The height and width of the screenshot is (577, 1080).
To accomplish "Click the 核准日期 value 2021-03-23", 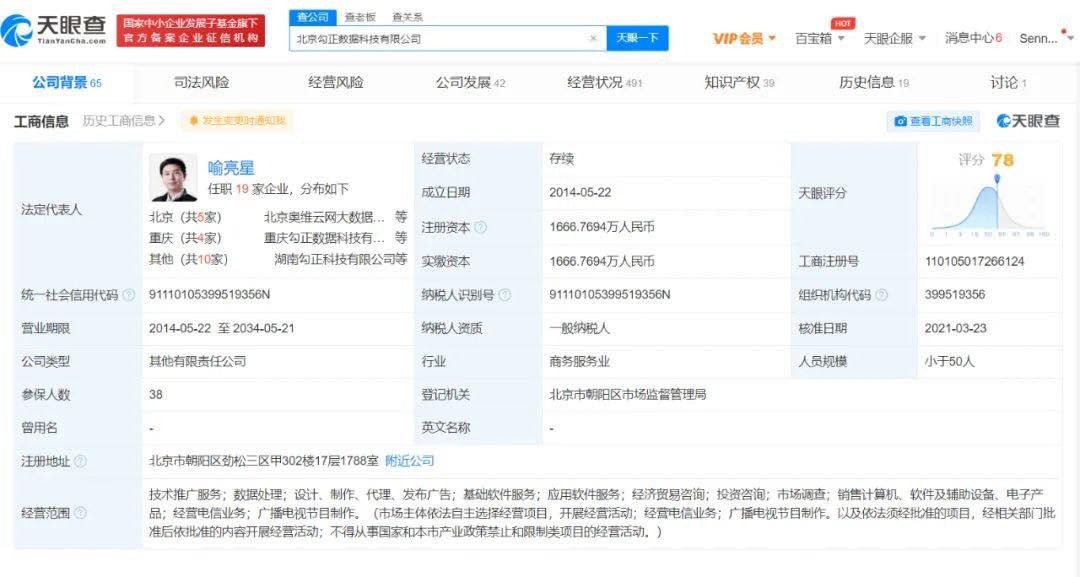I will [x=955, y=328].
